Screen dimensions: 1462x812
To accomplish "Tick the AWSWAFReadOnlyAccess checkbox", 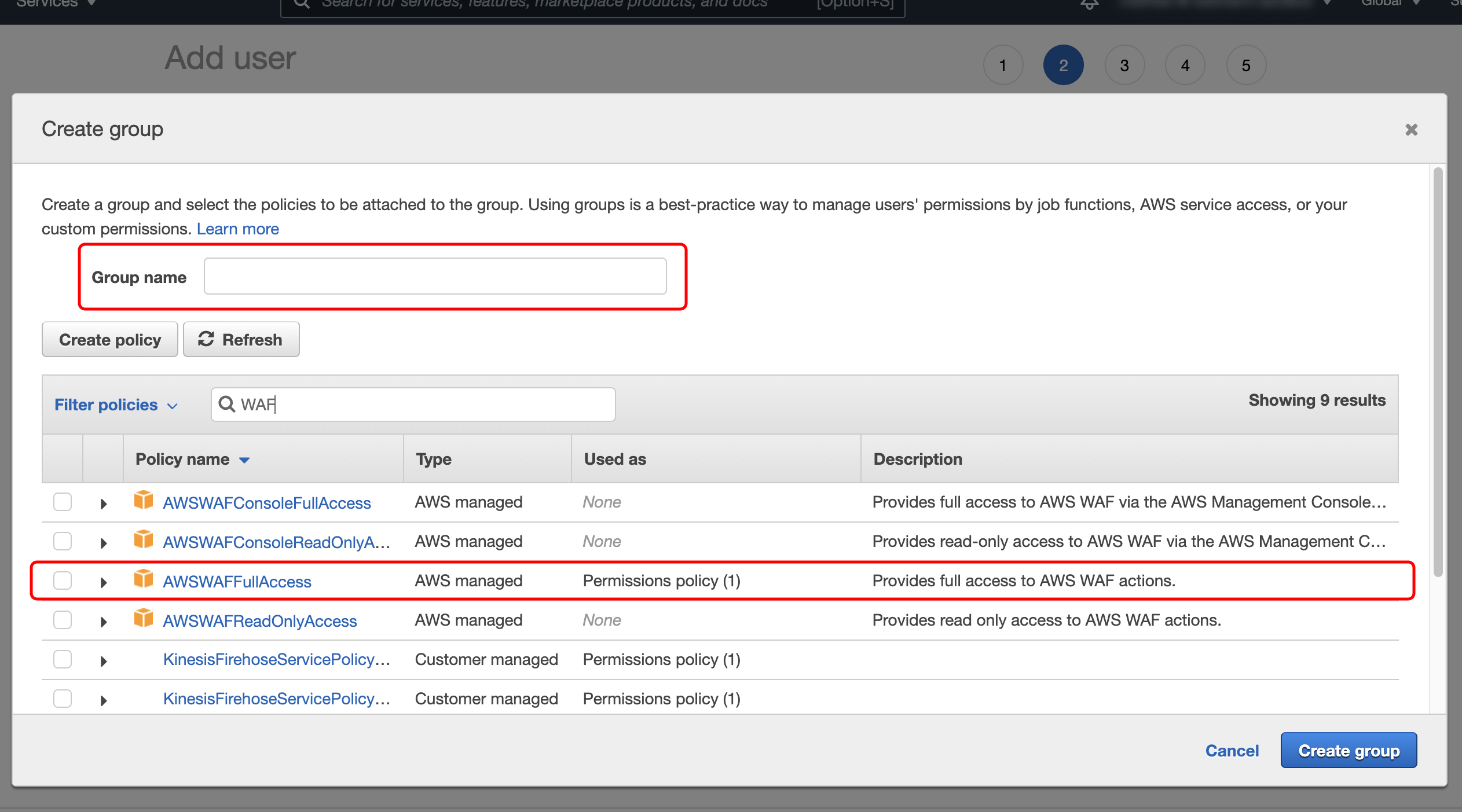I will click(63, 620).
